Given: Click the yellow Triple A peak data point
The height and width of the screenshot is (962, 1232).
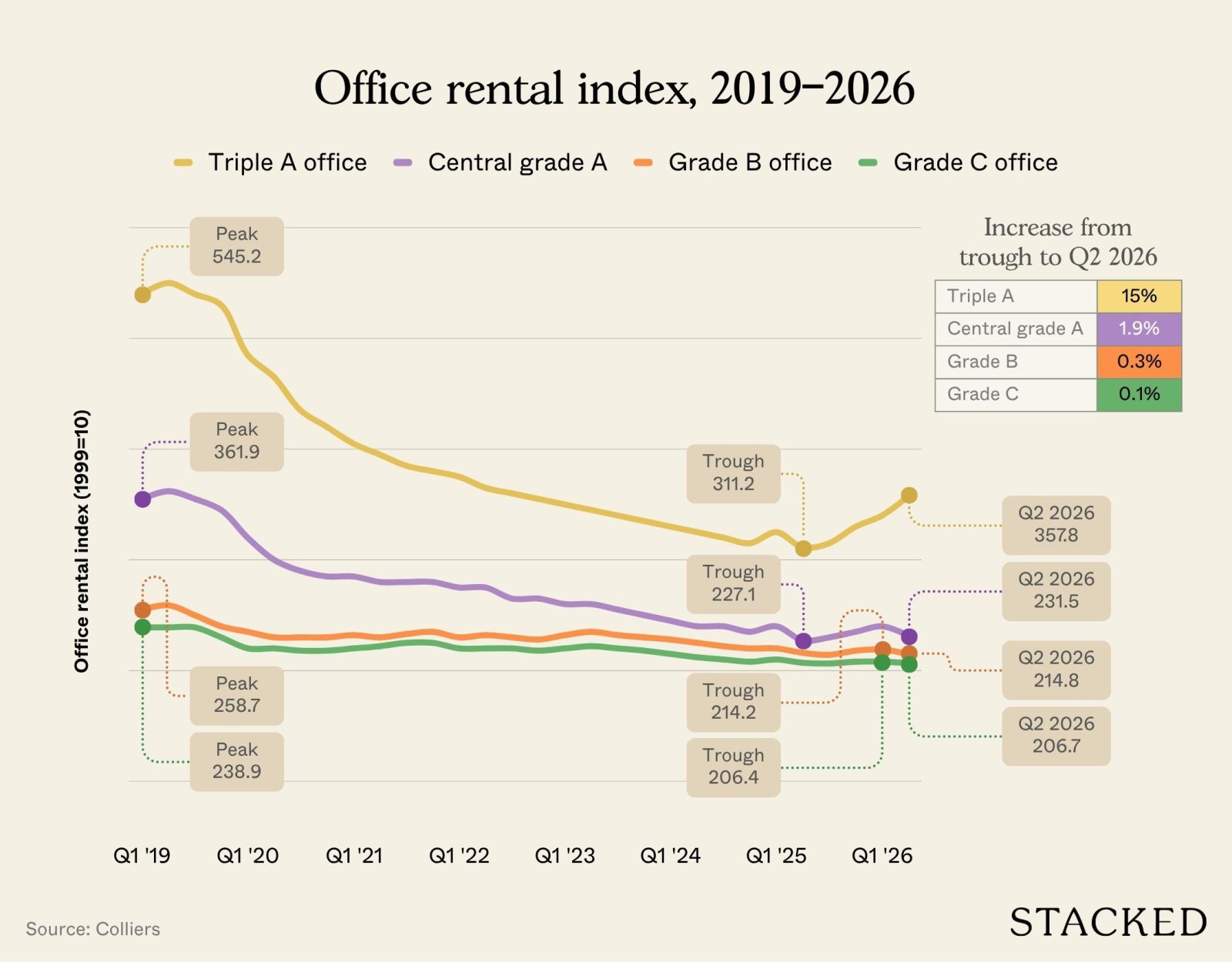Looking at the screenshot, I should pyautogui.click(x=142, y=295).
